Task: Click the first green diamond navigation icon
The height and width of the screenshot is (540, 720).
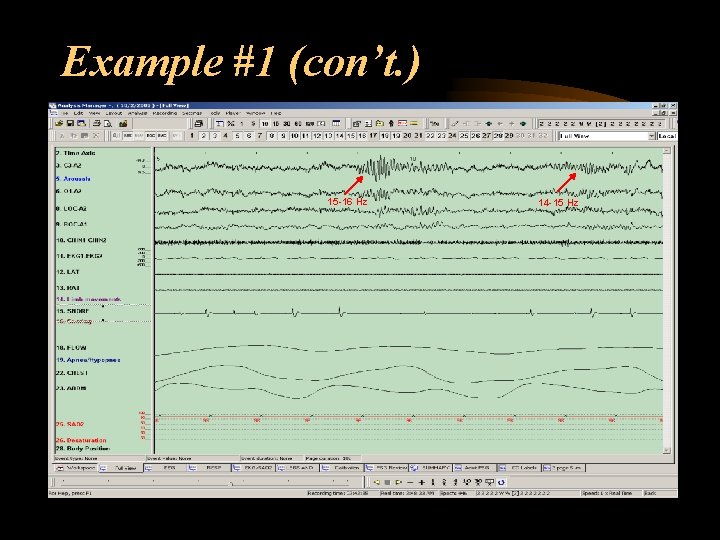Action: click(489, 124)
